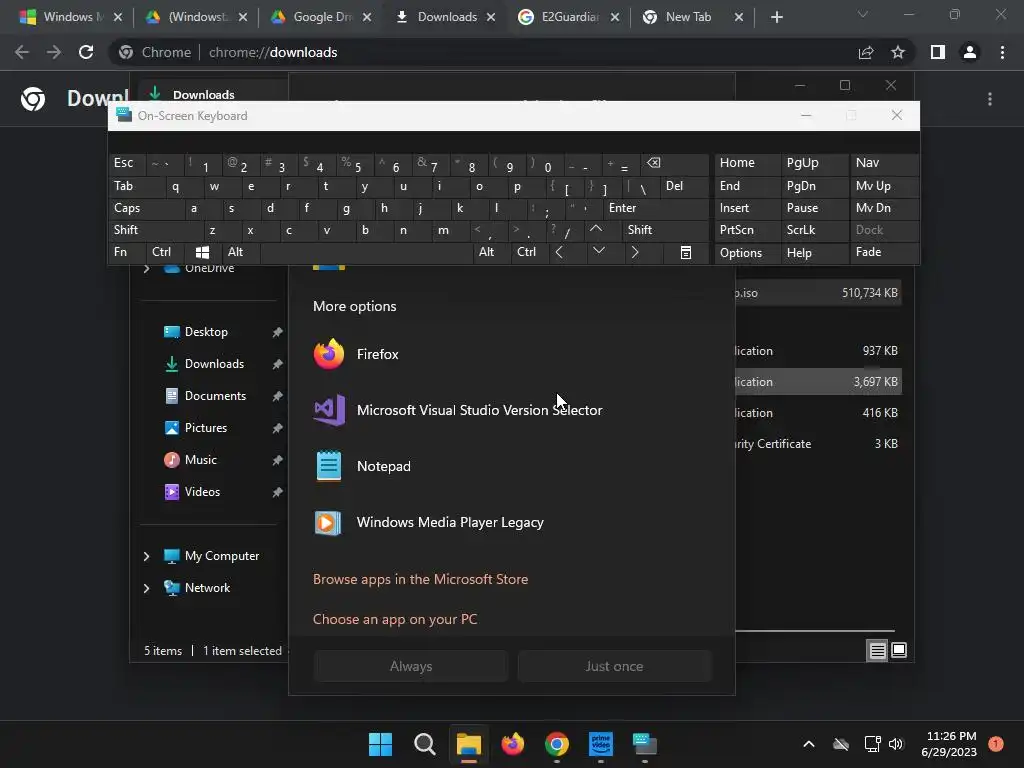Click the Fade key on On-Screen Keyboard
This screenshot has height=768, width=1024.
pyautogui.click(x=884, y=252)
